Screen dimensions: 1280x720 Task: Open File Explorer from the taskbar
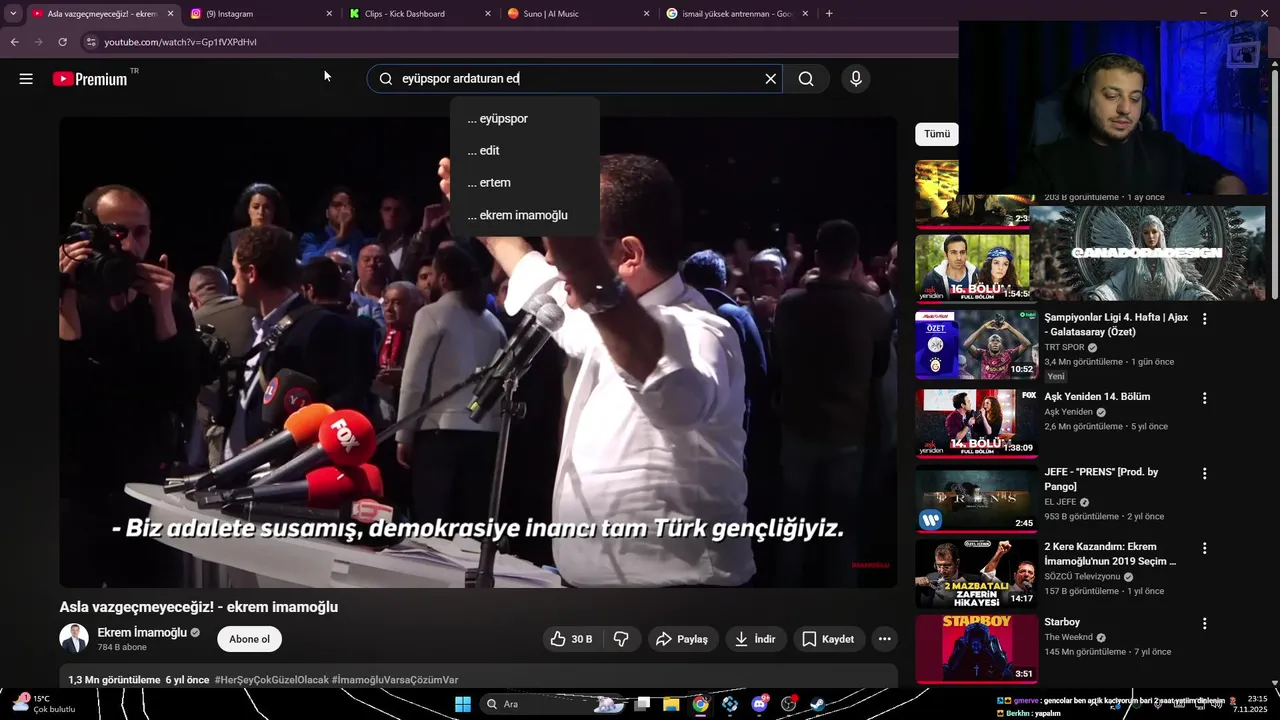tap(671, 704)
